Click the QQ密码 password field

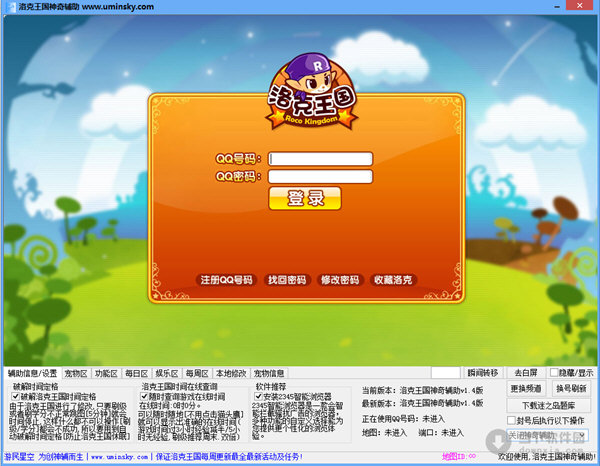click(320, 176)
